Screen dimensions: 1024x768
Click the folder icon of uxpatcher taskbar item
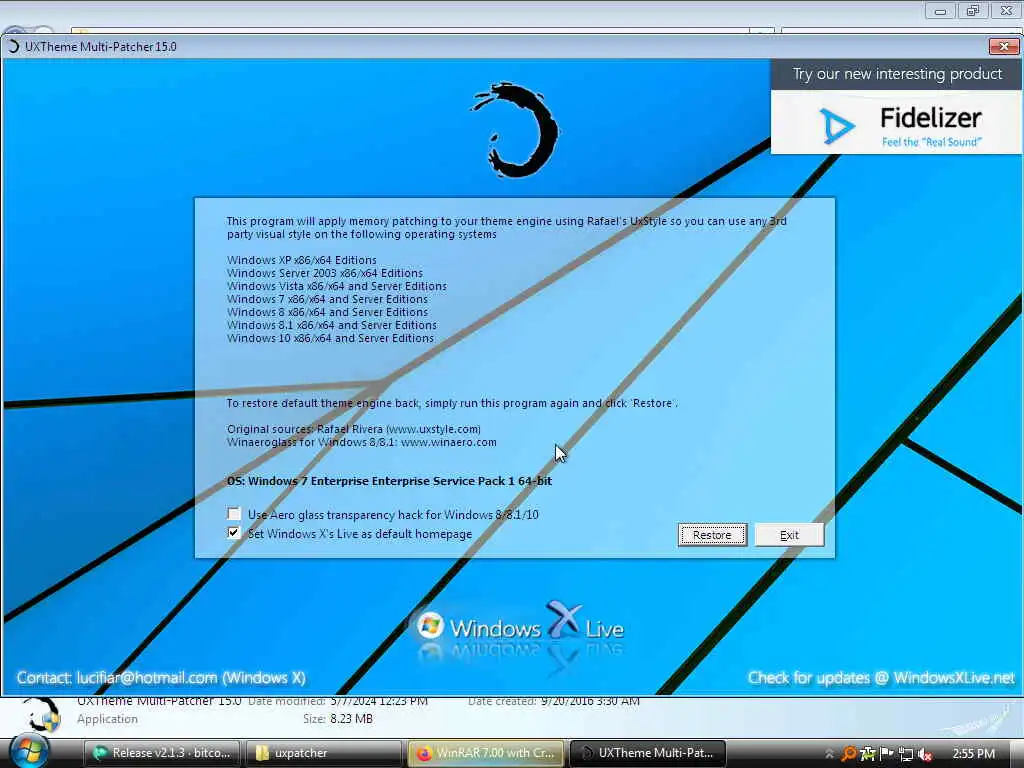[x=262, y=754]
